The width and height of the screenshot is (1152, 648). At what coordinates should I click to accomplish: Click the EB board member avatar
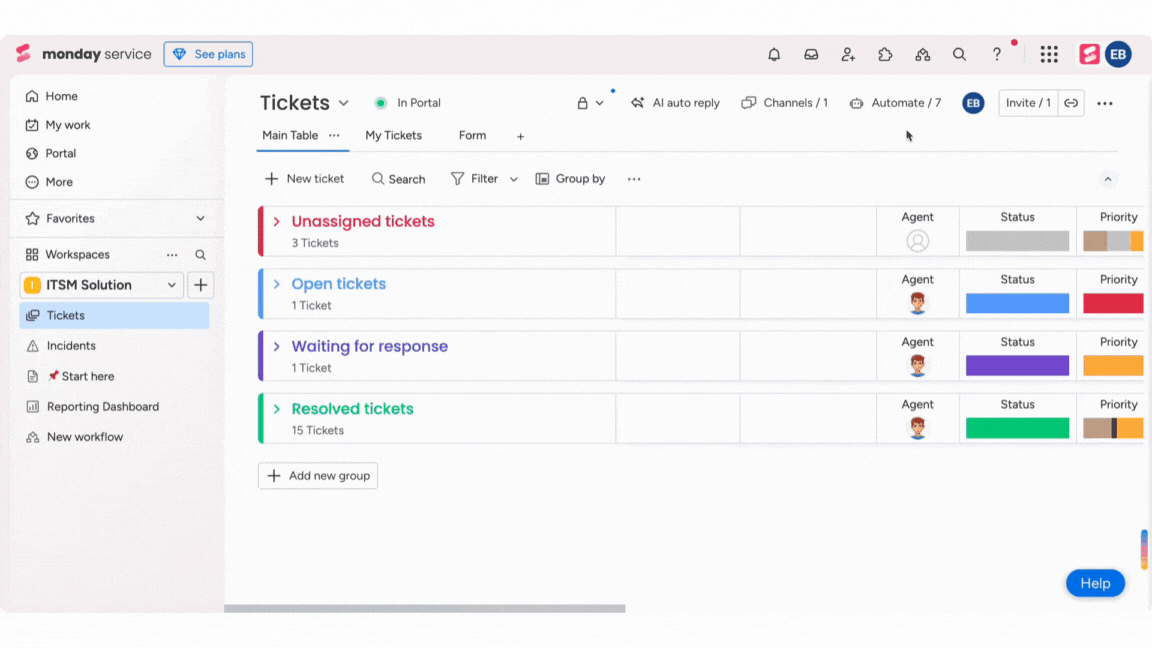coord(973,103)
